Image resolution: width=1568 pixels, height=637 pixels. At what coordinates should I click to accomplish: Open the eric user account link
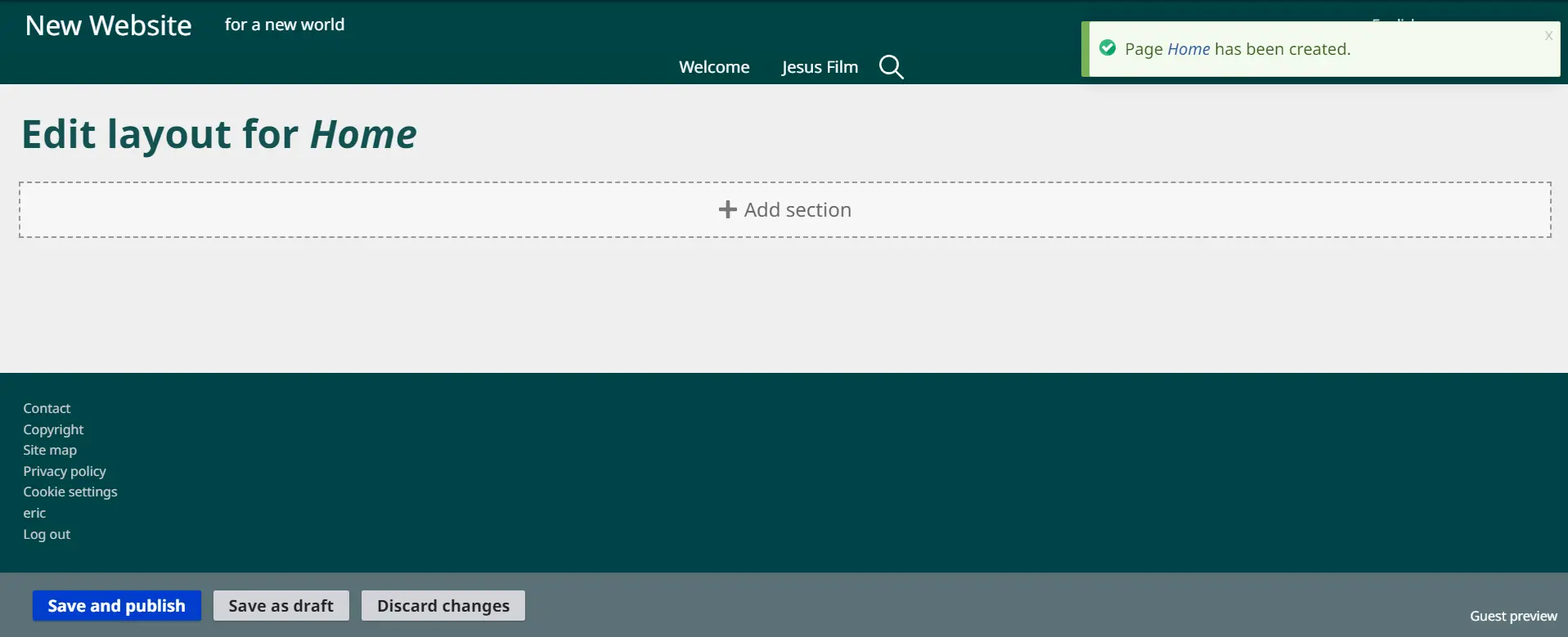34,513
